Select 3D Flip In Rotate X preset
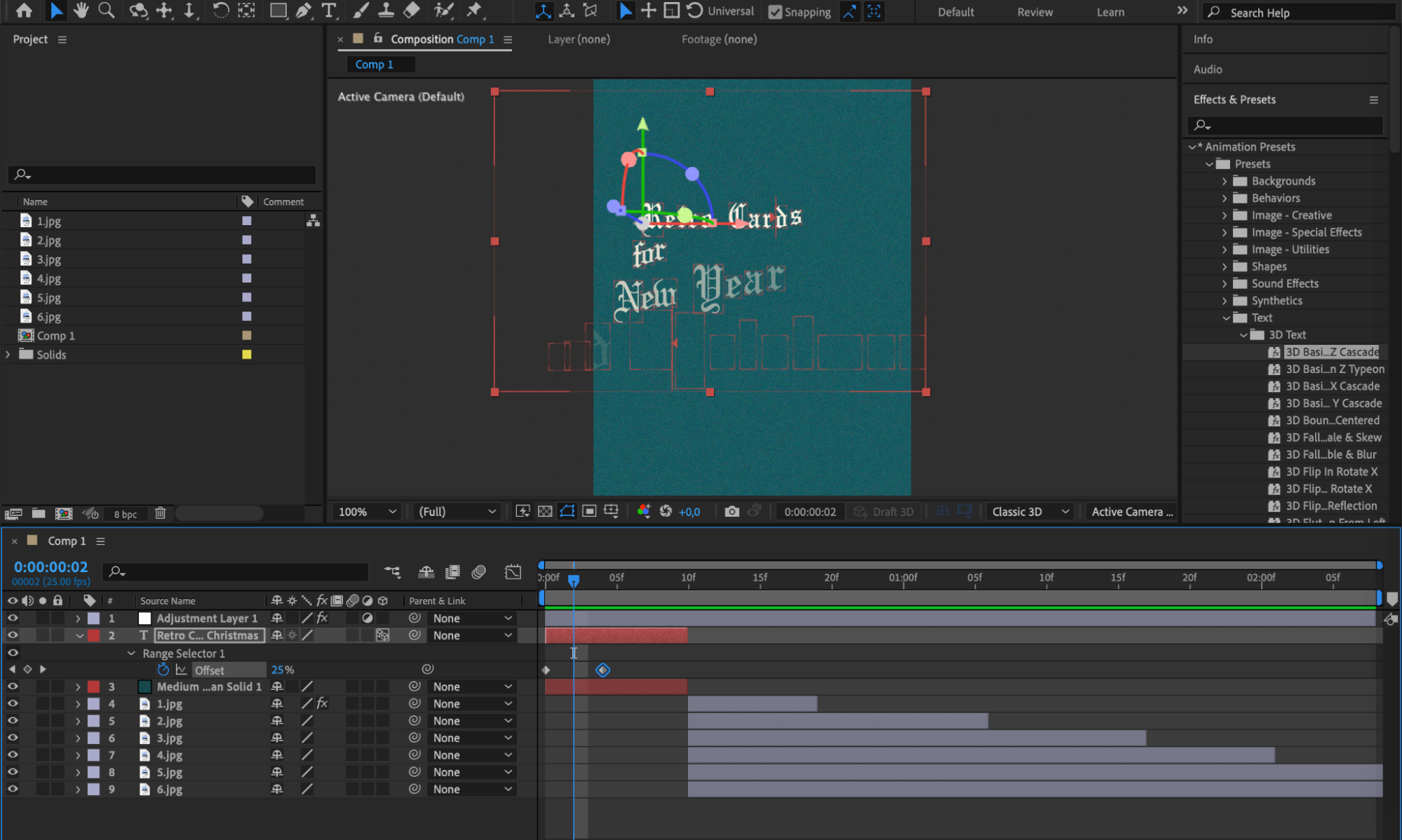This screenshot has height=840, width=1402. click(1330, 472)
